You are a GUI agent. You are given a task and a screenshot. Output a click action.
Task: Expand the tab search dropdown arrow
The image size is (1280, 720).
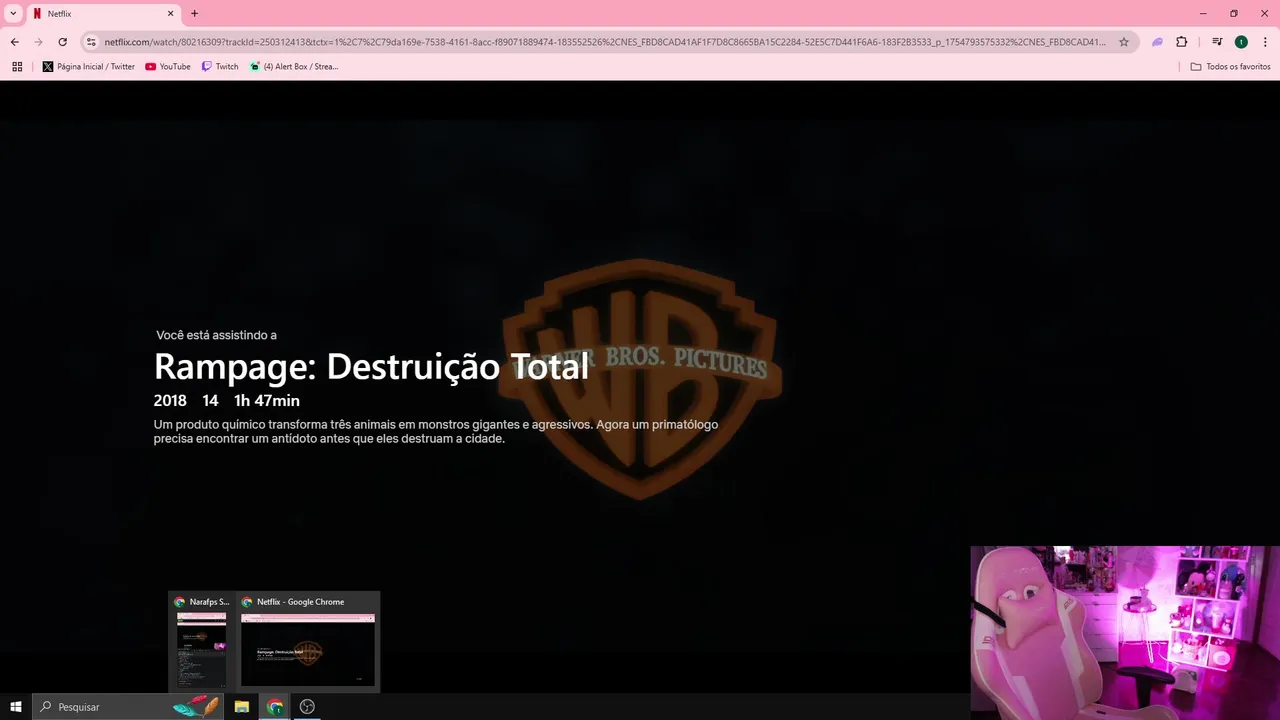(13, 13)
